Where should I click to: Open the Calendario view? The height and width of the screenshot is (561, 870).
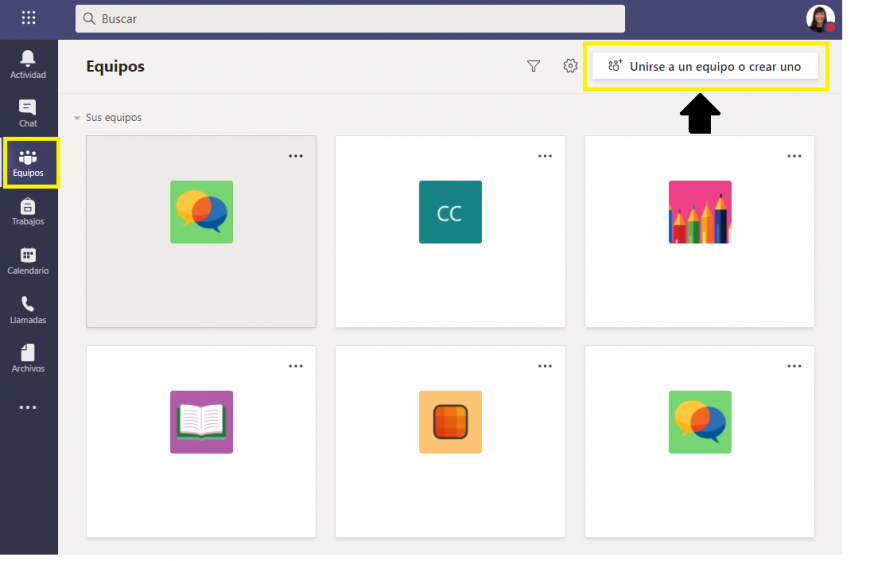point(28,260)
